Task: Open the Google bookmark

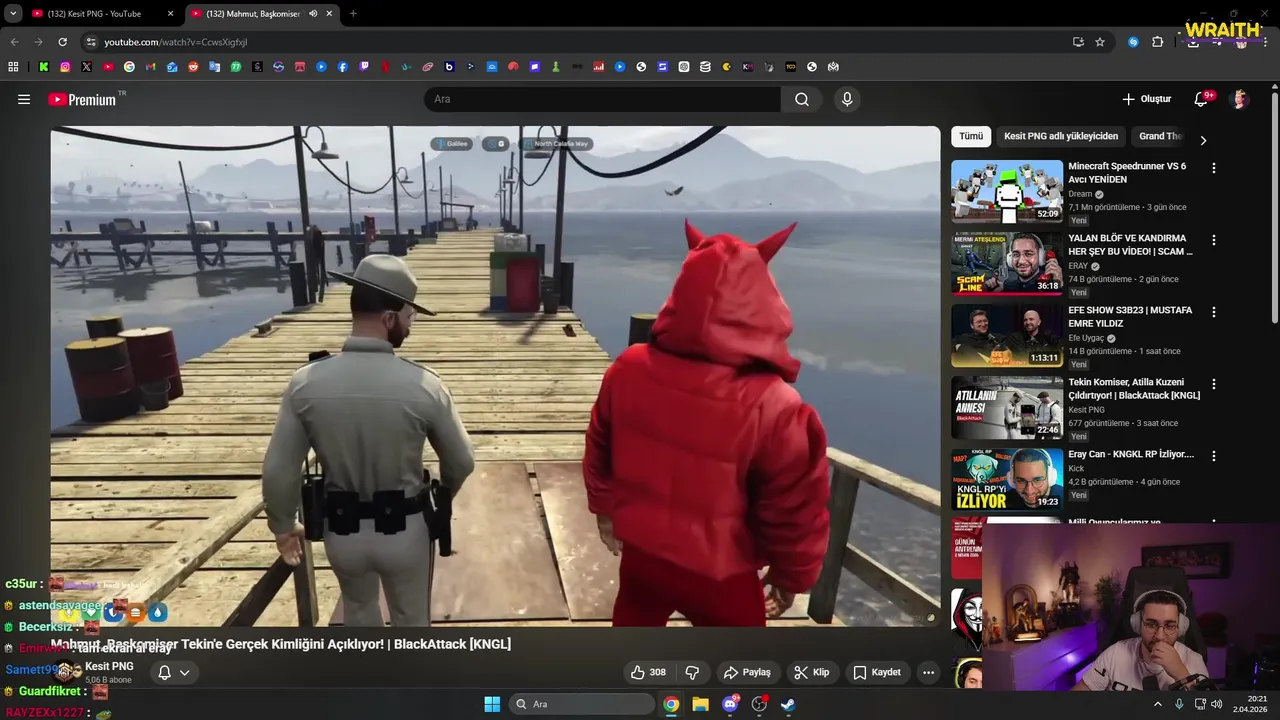Action: coord(129,67)
